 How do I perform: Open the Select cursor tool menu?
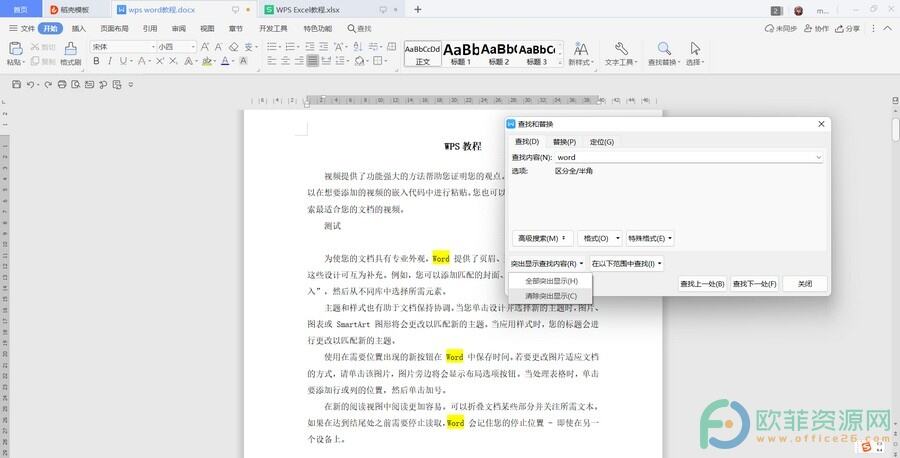point(695,53)
